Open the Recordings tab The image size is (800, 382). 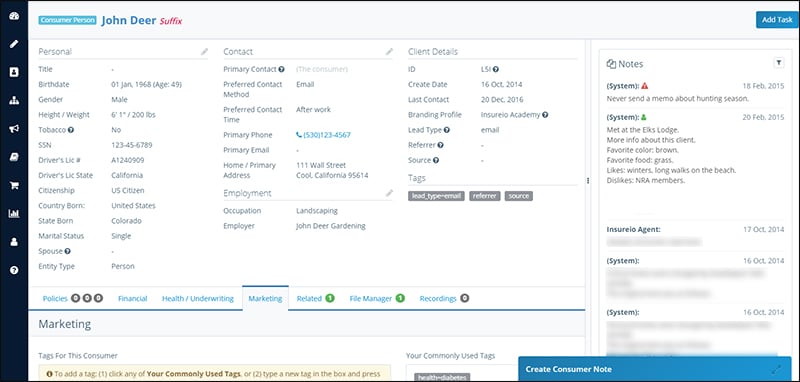(x=444, y=298)
